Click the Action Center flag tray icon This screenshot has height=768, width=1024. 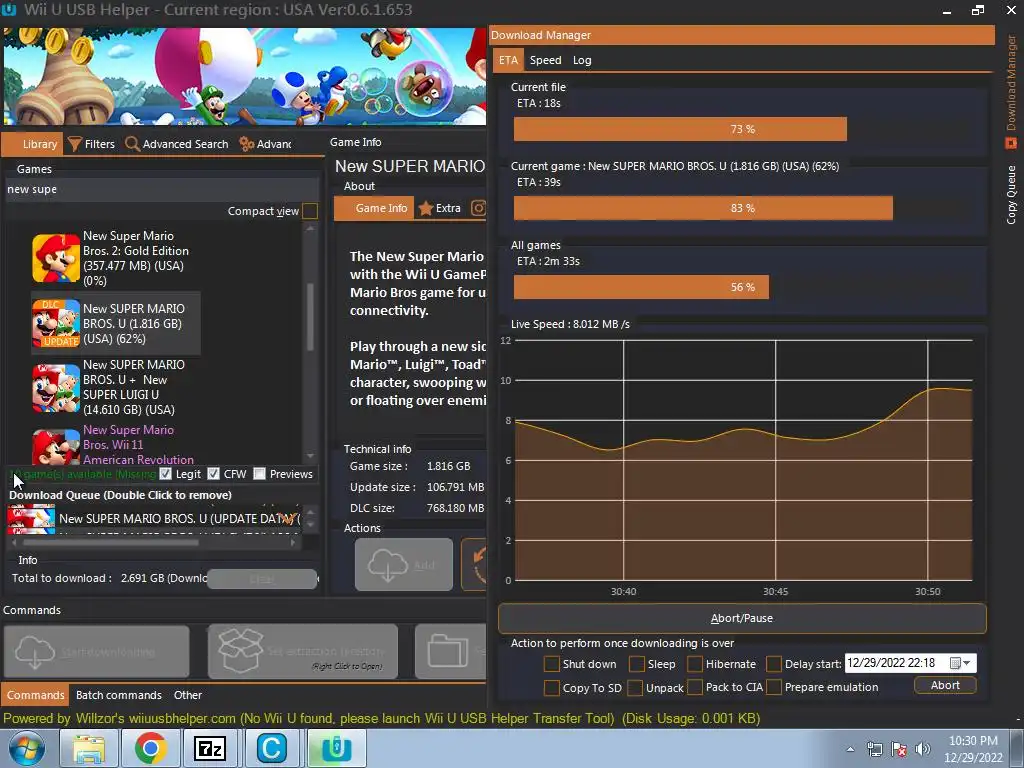899,749
